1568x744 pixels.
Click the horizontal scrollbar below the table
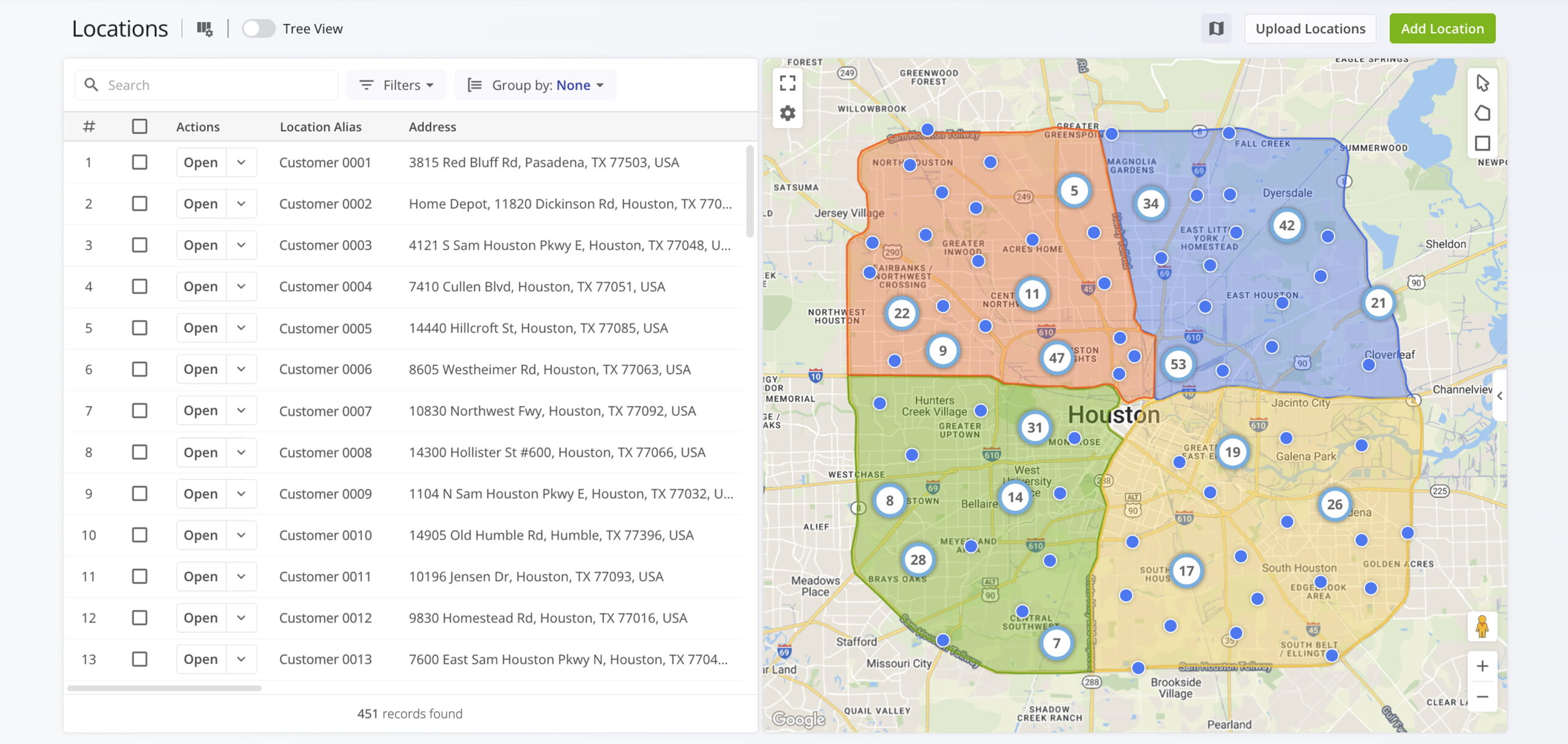click(x=164, y=688)
